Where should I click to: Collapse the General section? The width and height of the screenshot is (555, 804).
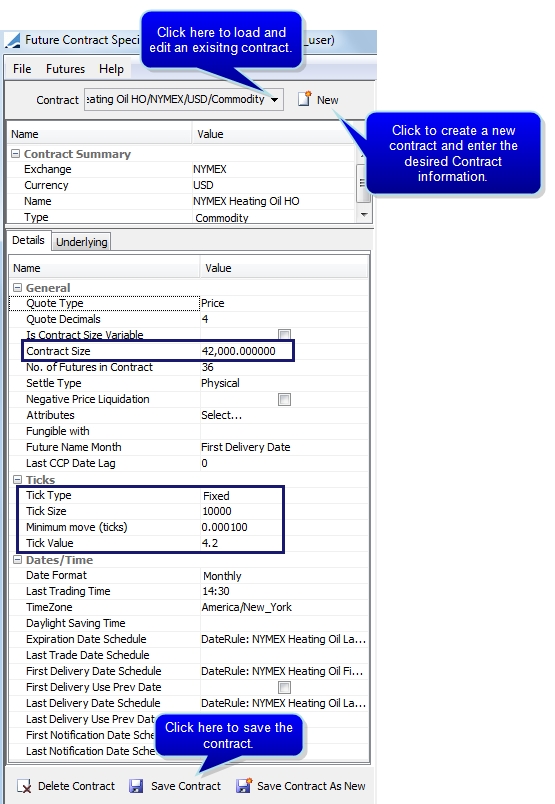point(17,288)
